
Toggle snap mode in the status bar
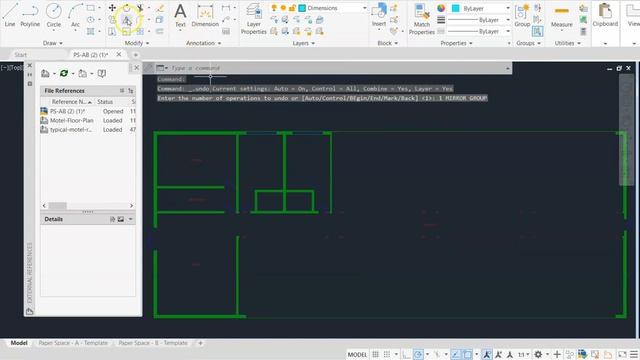click(x=387, y=354)
